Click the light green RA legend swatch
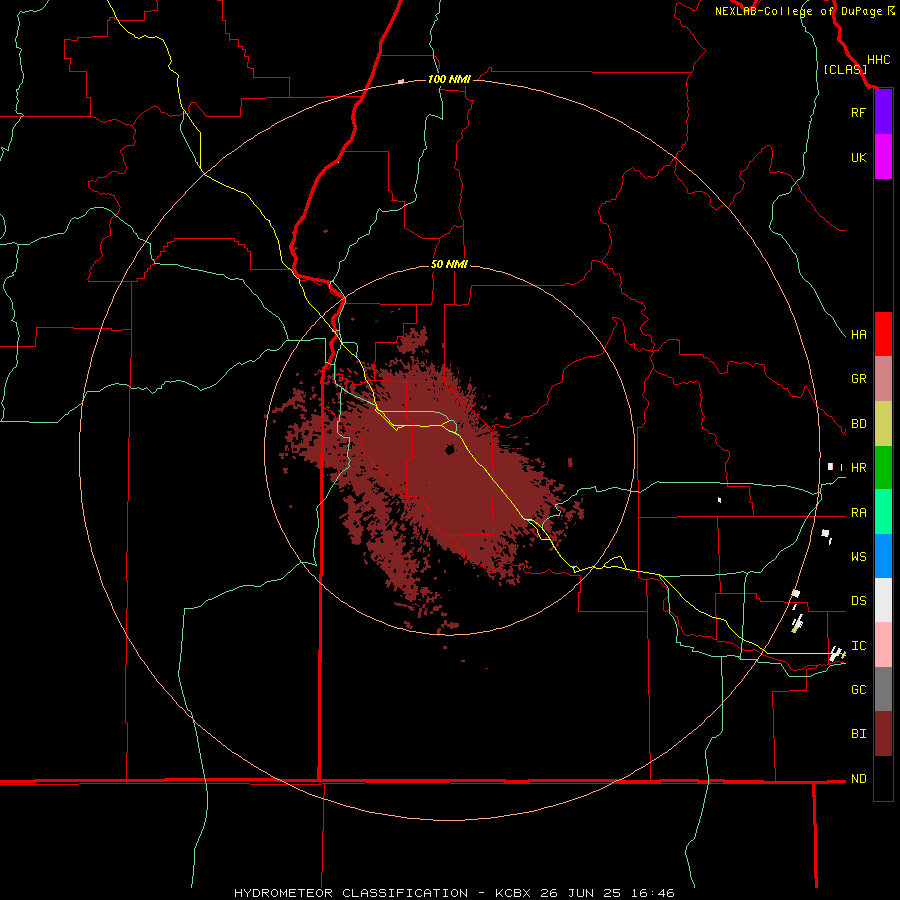 883,512
